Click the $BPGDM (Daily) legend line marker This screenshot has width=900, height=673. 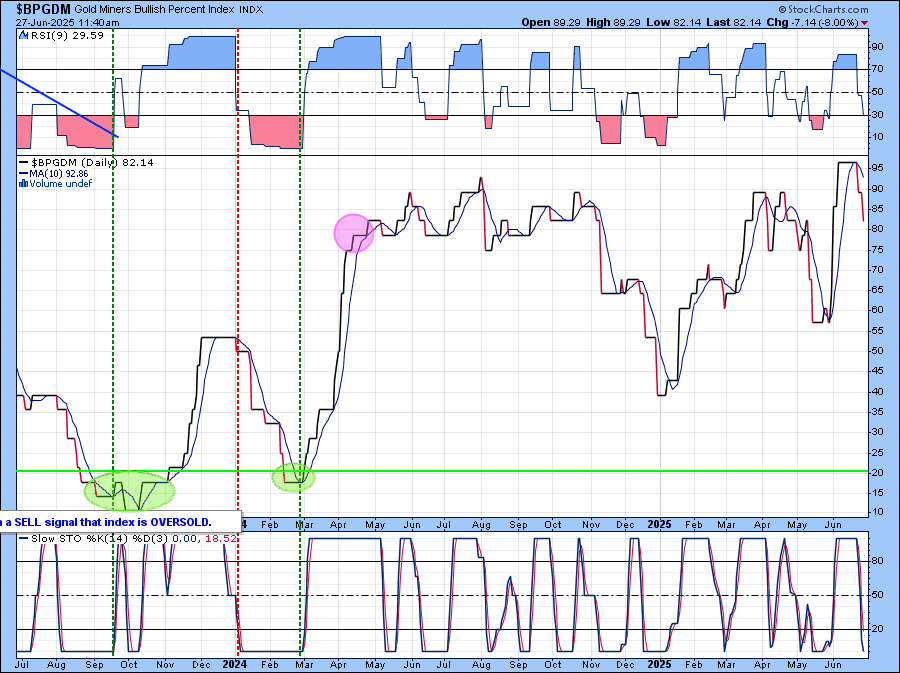[24, 162]
